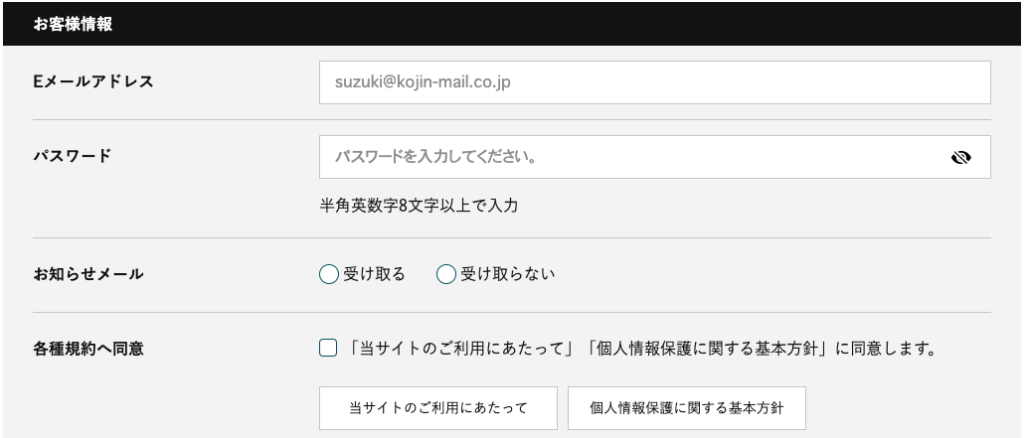This screenshot has height=438, width=1024.
Task: Toggle password visibility with the eye icon
Action: pos(962,158)
